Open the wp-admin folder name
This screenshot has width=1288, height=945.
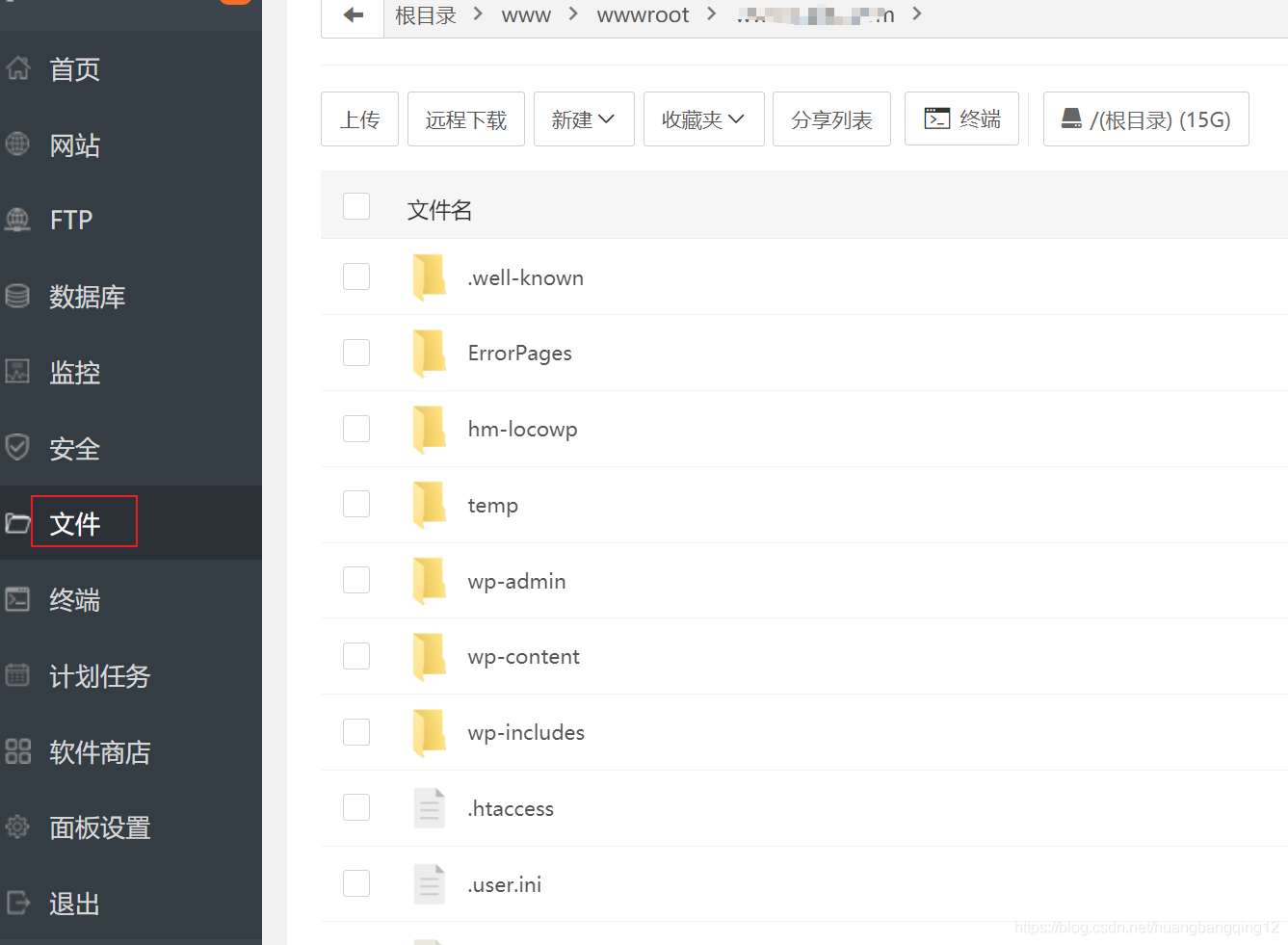tap(517, 581)
